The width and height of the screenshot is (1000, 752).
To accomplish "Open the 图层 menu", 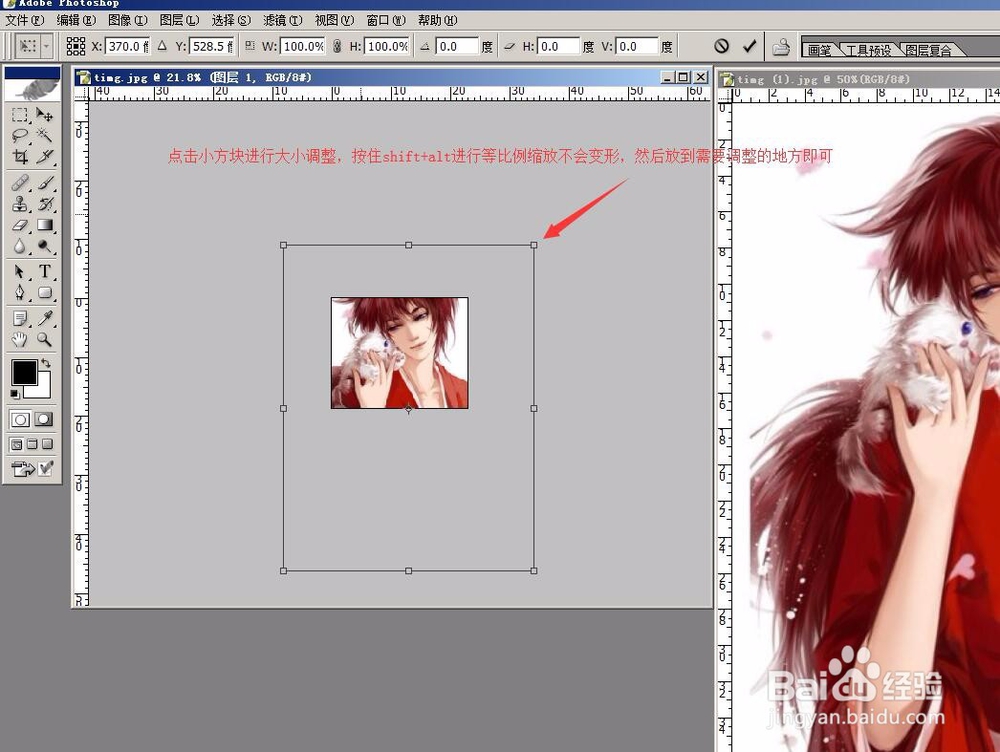I will tap(180, 20).
